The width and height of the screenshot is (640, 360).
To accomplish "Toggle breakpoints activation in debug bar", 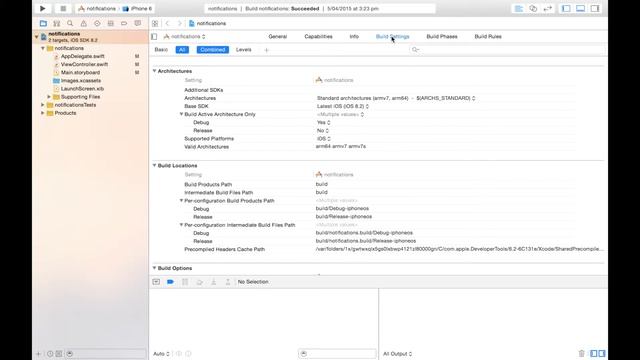I will pos(171,282).
